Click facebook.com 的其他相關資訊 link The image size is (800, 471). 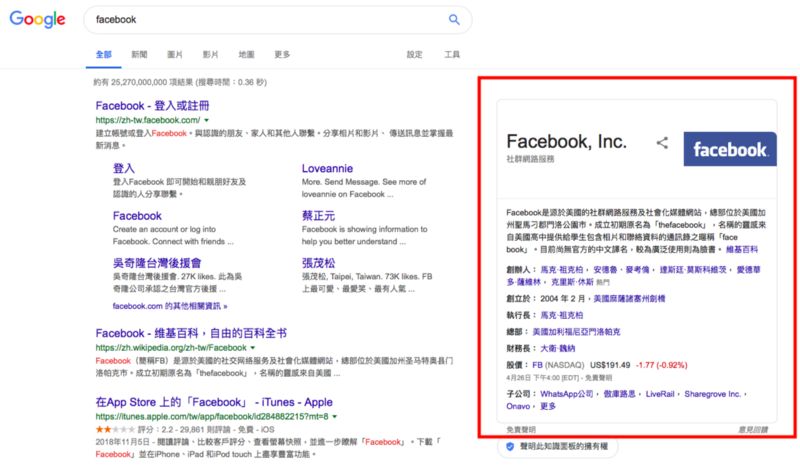point(170,306)
